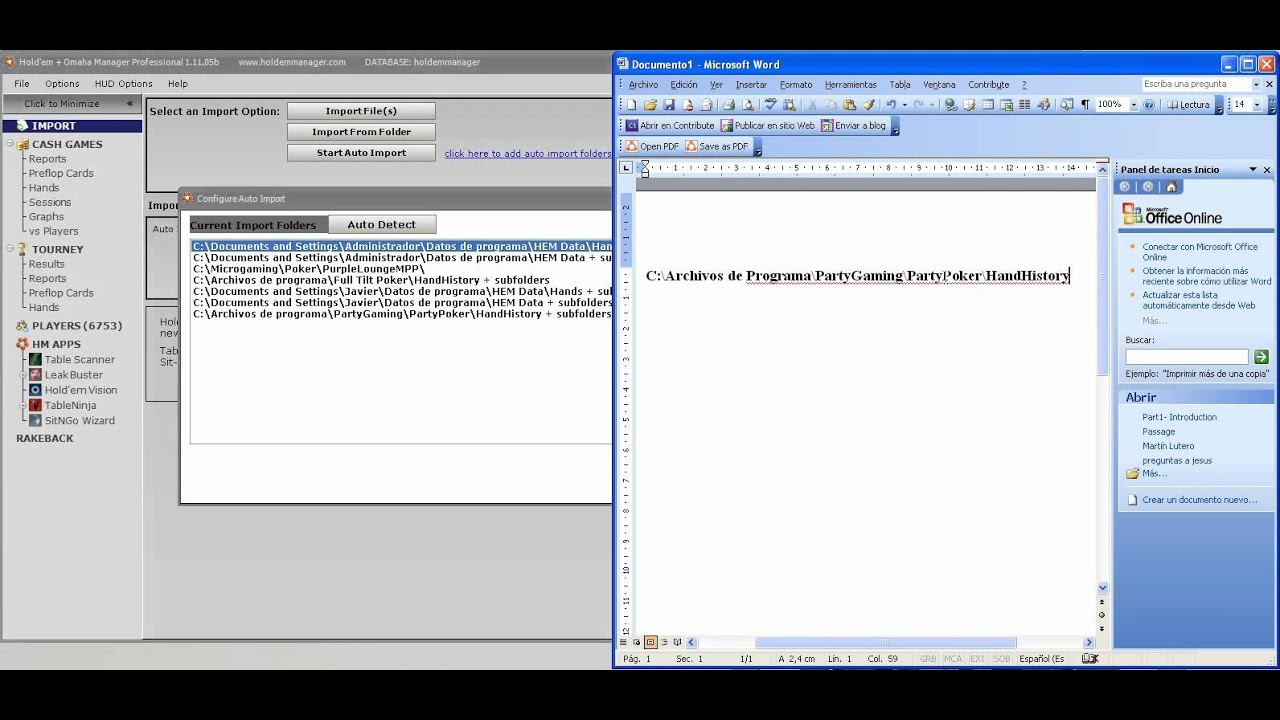Click the Print Preview icon in Word

746,104
